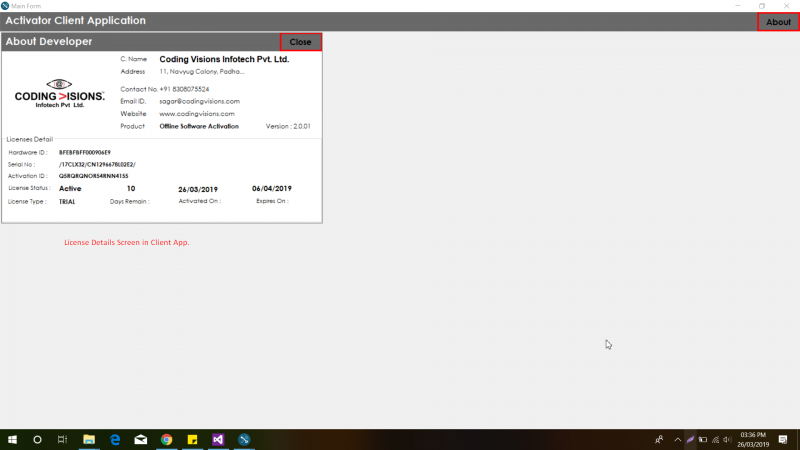Minimize the Main Form window
800x450 pixels.
pos(738,6)
